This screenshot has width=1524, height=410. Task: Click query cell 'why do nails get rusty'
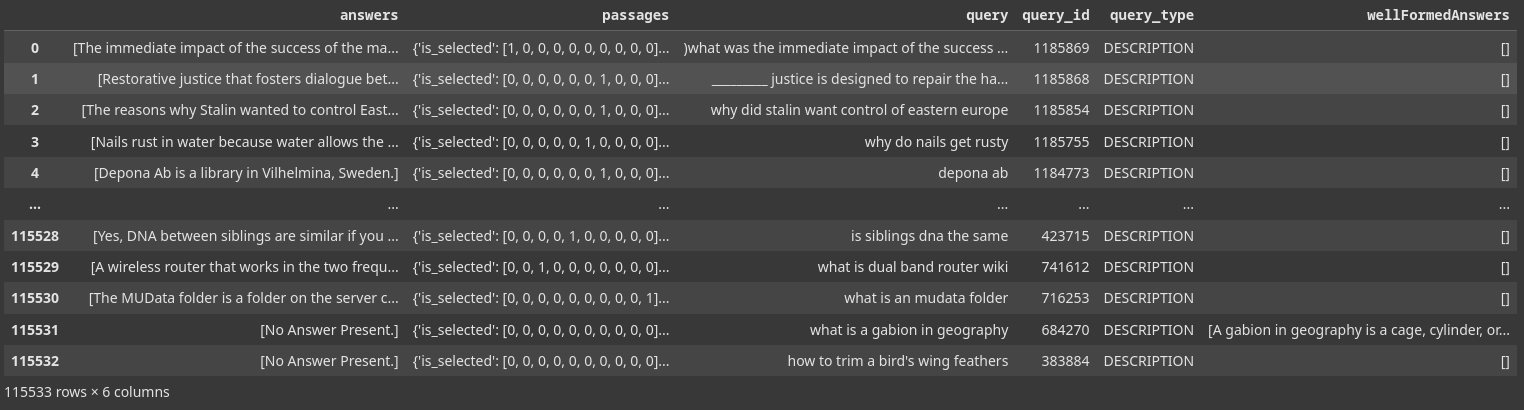936,142
